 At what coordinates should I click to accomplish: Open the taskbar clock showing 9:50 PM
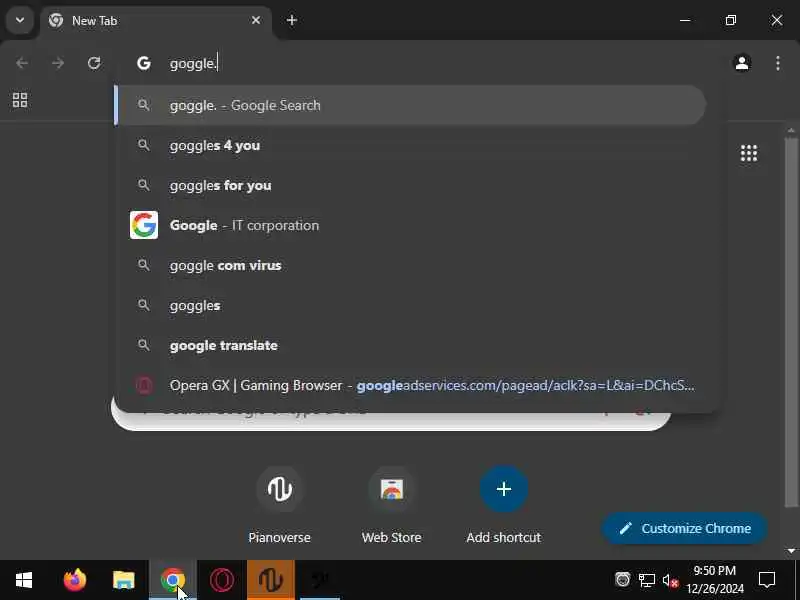click(x=714, y=580)
